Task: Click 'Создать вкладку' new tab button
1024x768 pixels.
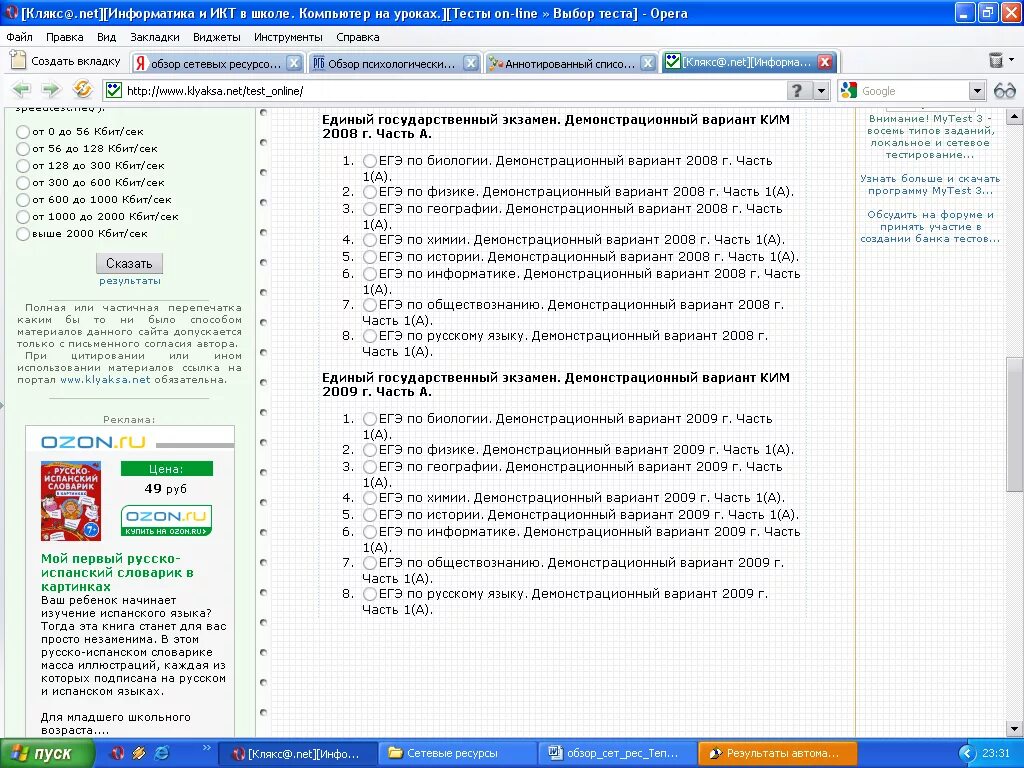Action: click(x=66, y=61)
